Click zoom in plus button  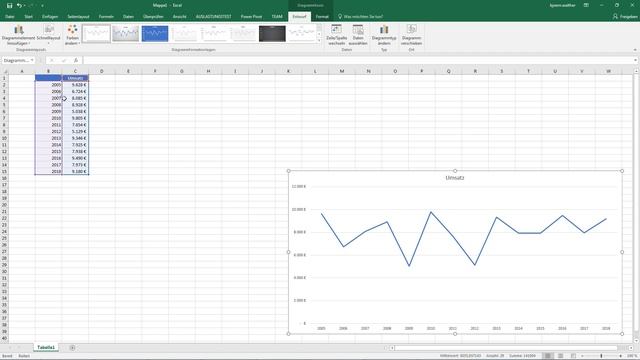[x=620, y=356]
